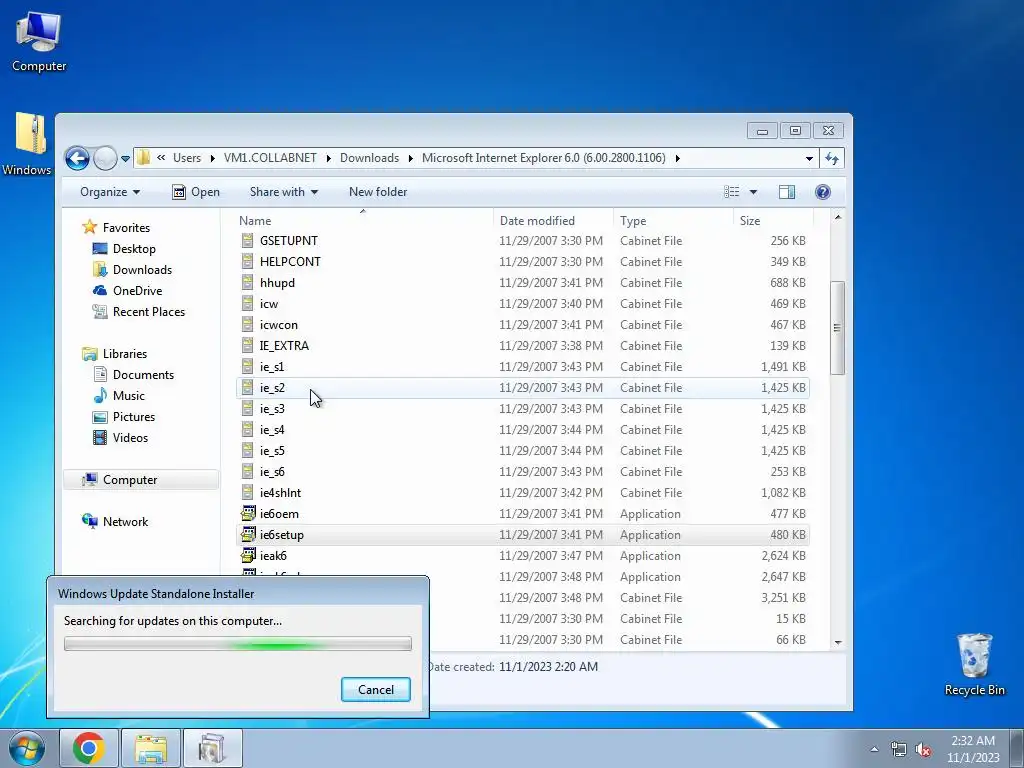Viewport: 1024px width, 768px height.
Task: Select the HELPCONT cabinet file icon
Action: pyautogui.click(x=248, y=261)
